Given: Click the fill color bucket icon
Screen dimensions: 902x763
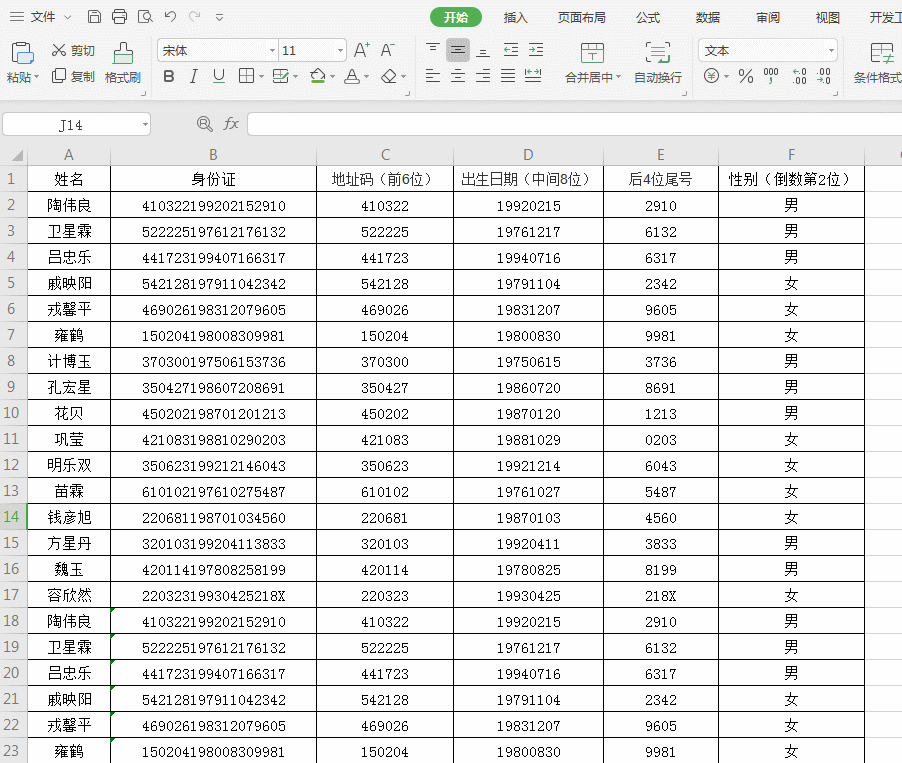Looking at the screenshot, I should tap(318, 77).
